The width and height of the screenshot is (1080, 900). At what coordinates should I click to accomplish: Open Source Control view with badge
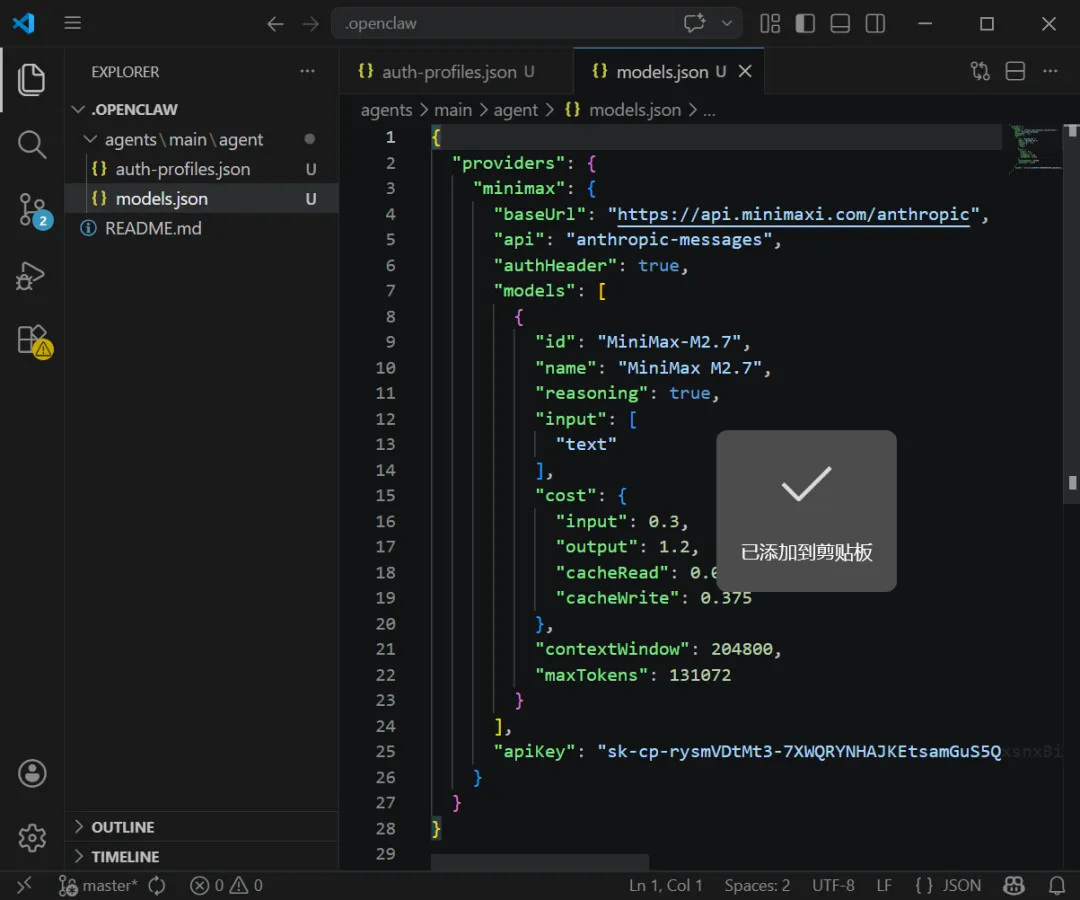[x=32, y=210]
